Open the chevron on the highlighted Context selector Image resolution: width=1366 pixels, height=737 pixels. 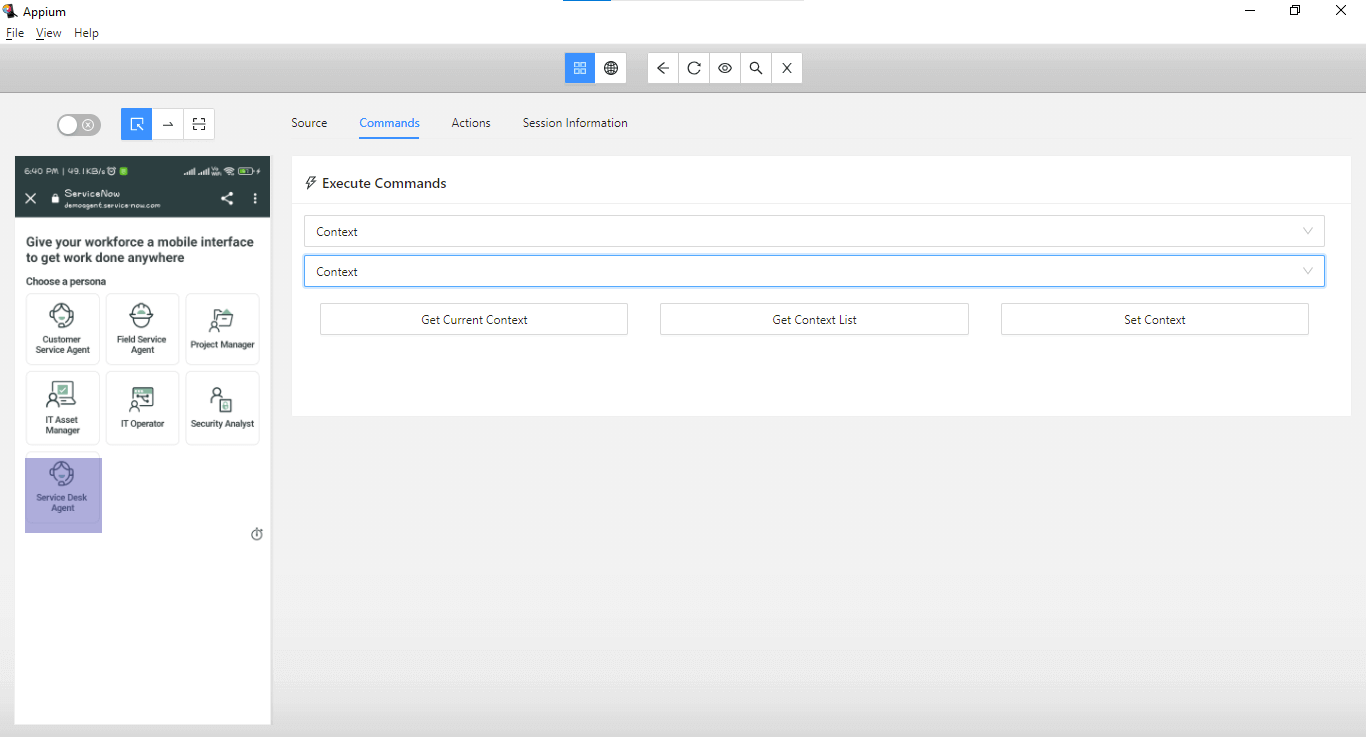(x=1307, y=271)
